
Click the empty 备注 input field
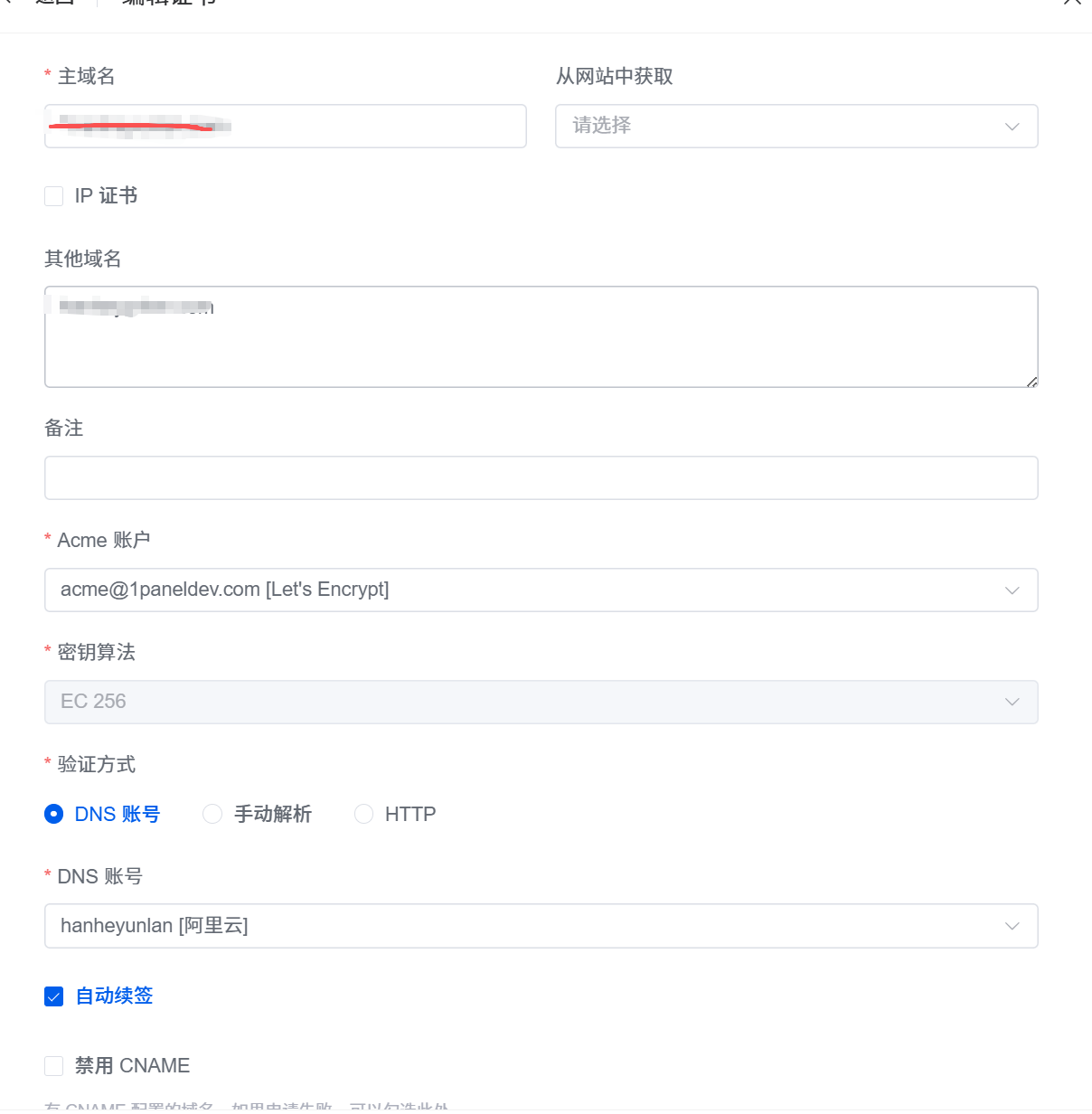tap(541, 478)
